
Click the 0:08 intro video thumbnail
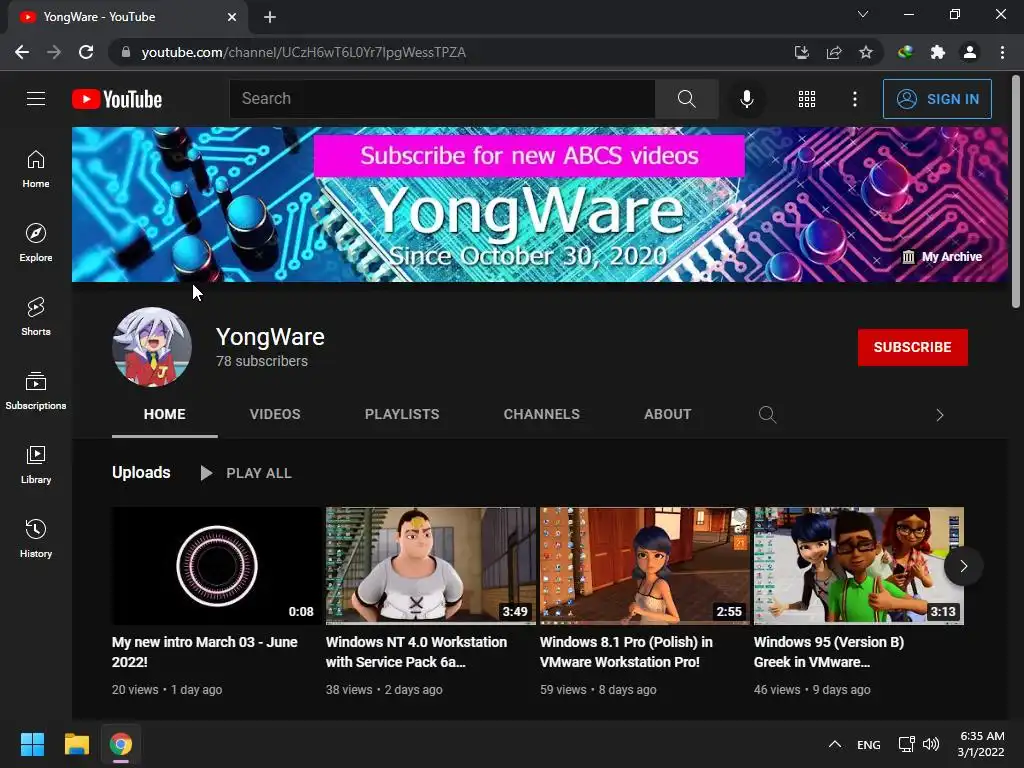tap(217, 566)
